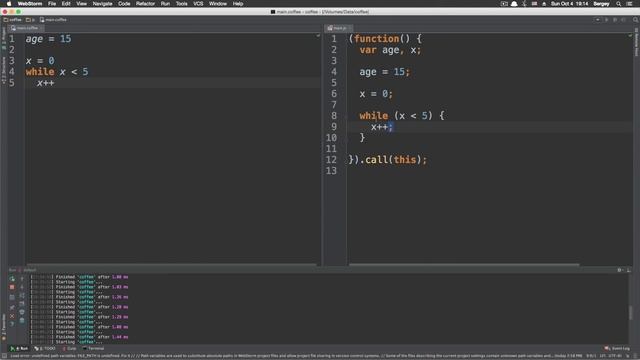This screenshot has height=360, width=640.
Task: Click the 'while x < 5' line in main.coffee
Action: pos(57,72)
